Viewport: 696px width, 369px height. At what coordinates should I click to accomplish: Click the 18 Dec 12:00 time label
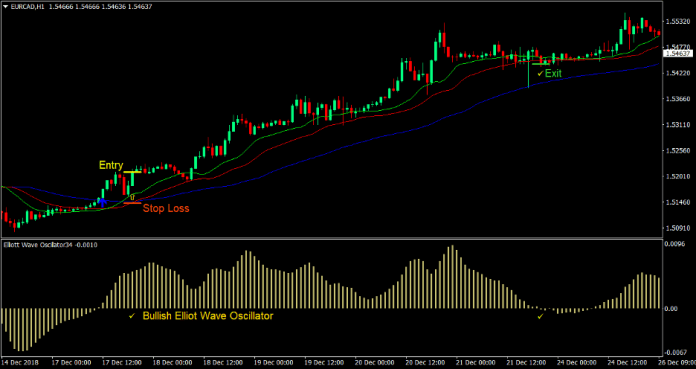pos(223,362)
